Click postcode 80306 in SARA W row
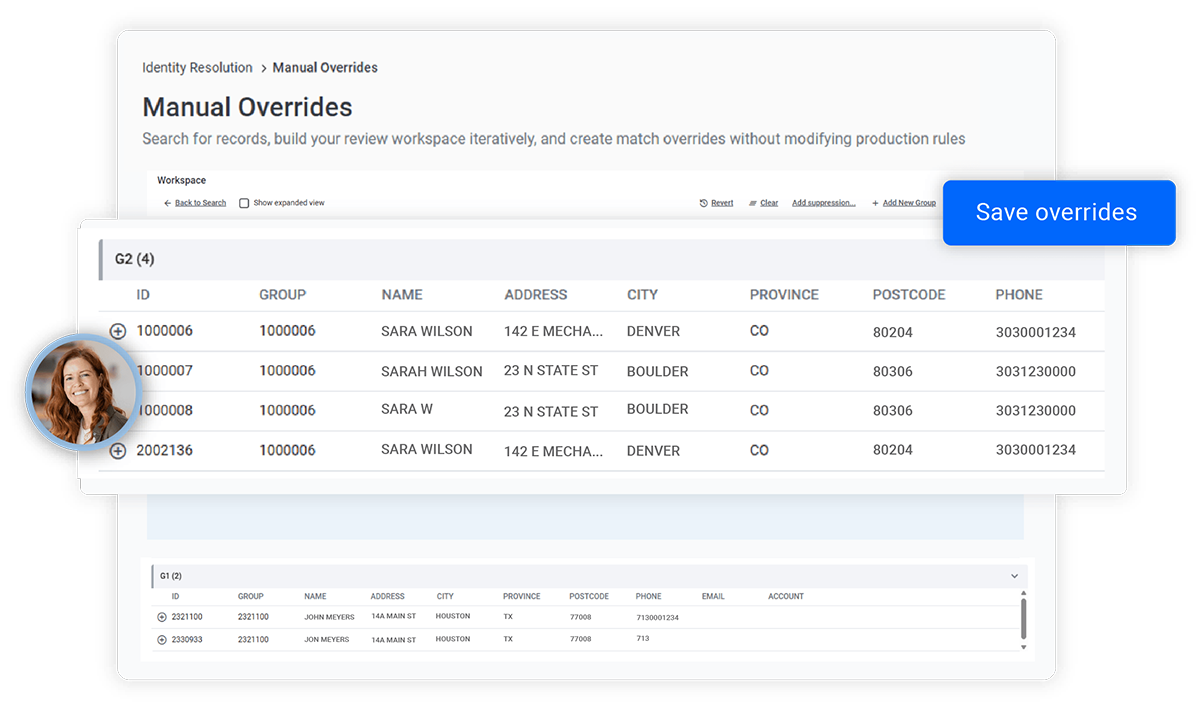This screenshot has height=709, width=1200. pyautogui.click(x=893, y=410)
